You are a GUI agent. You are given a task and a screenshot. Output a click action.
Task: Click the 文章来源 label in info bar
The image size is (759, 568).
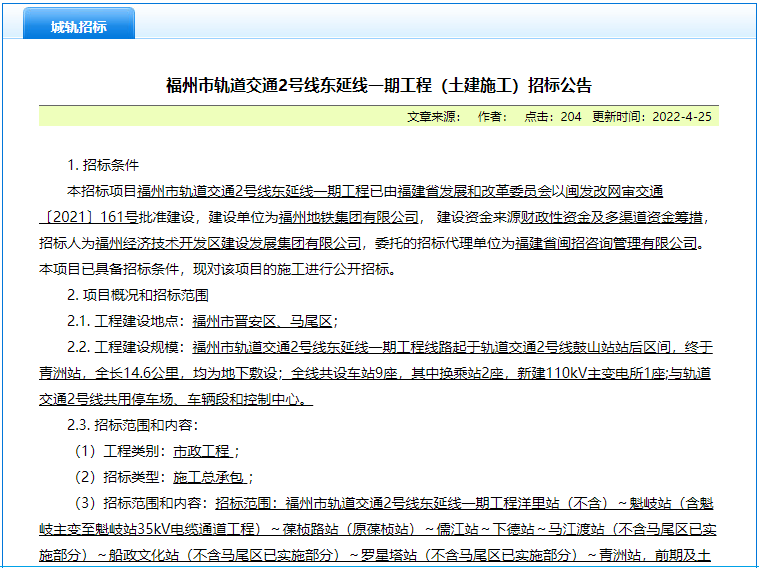(433, 117)
